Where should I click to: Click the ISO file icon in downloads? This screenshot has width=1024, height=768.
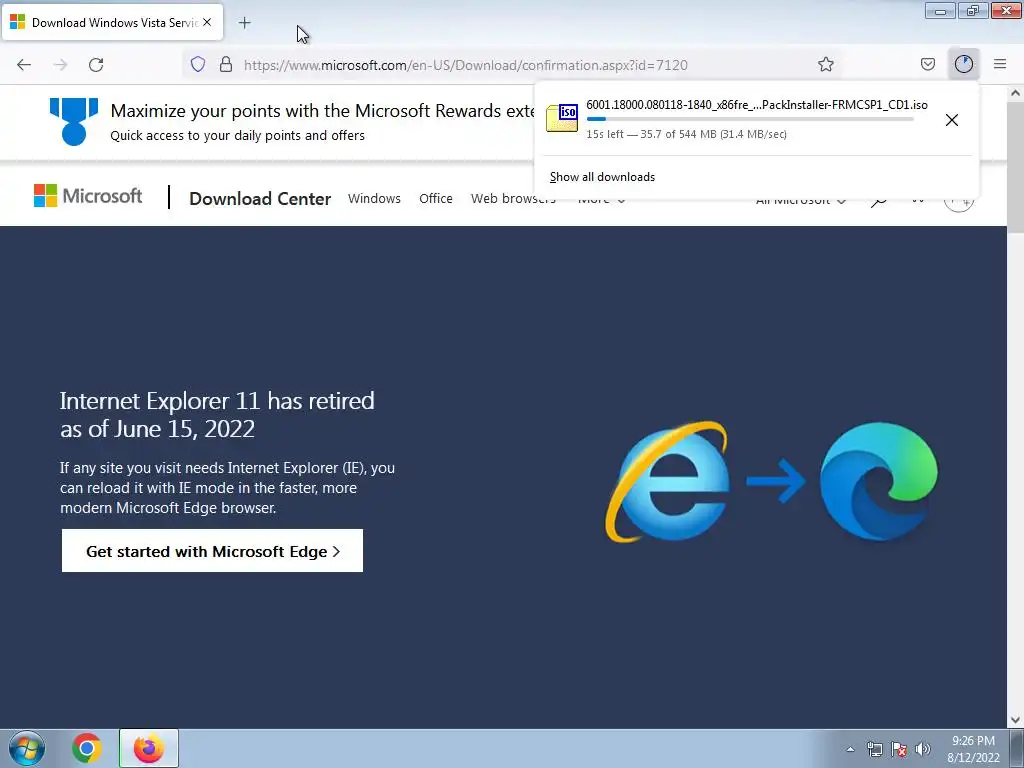tap(562, 118)
